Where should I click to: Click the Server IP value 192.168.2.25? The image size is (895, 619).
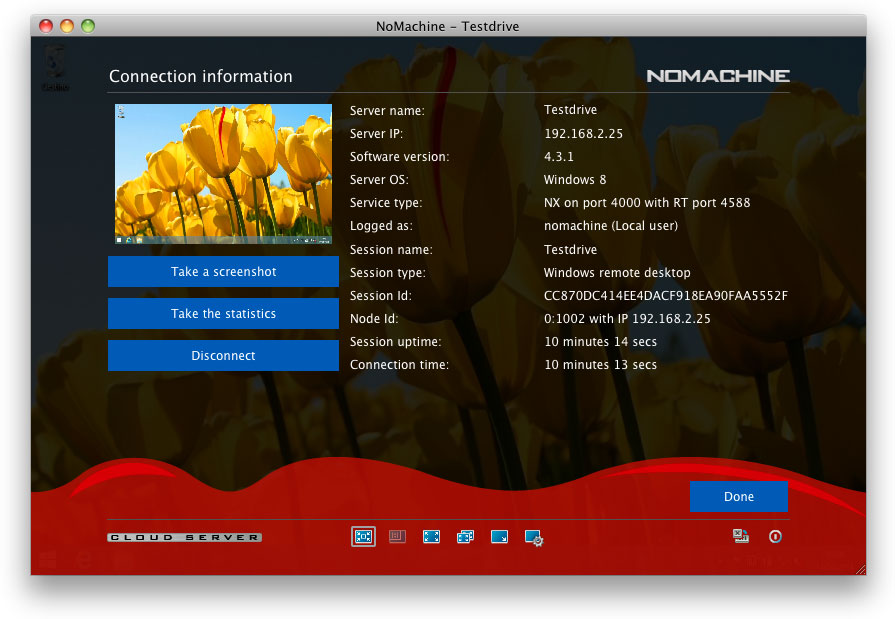(x=583, y=134)
